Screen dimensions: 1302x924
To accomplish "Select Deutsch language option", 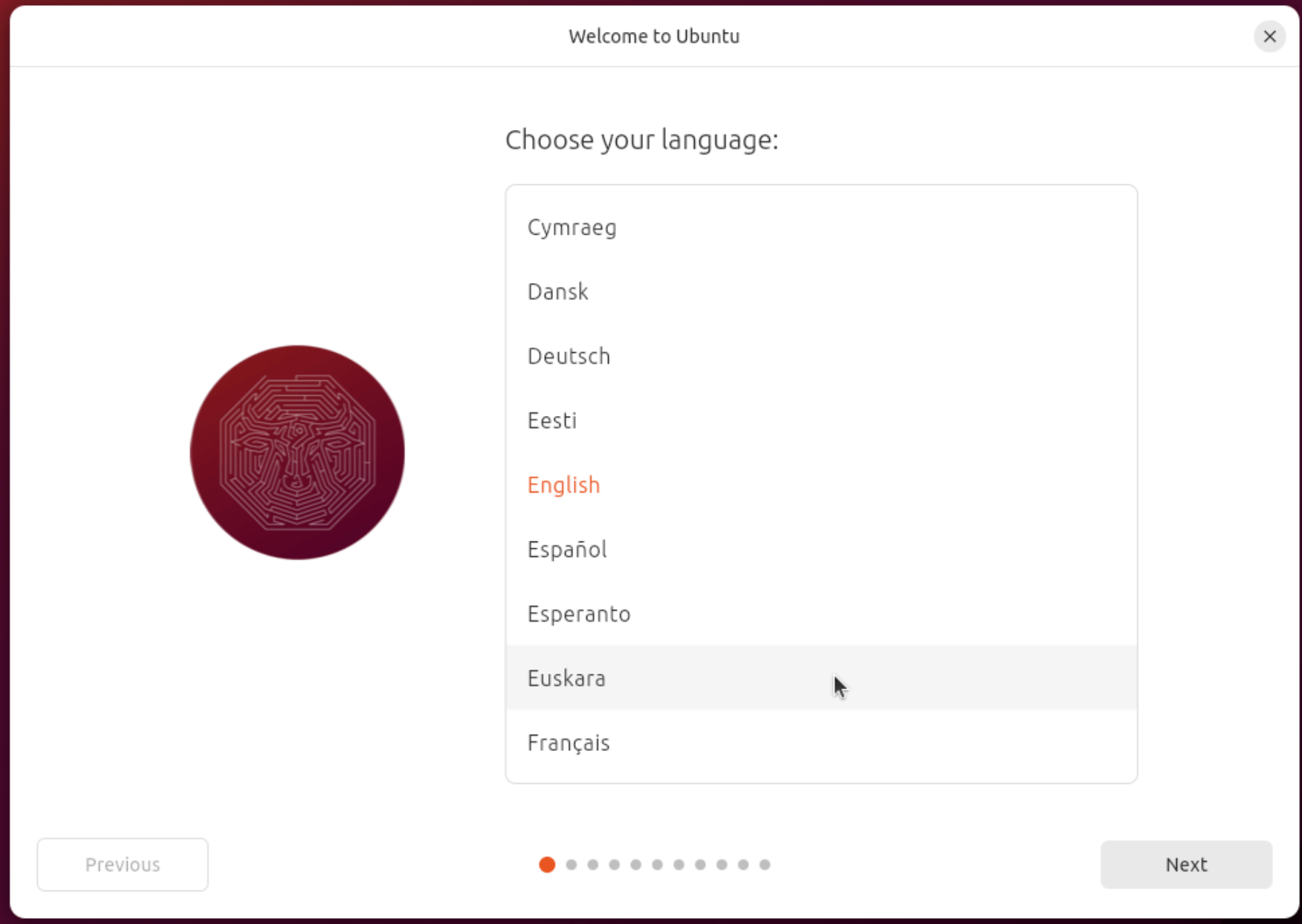I will (x=569, y=357).
